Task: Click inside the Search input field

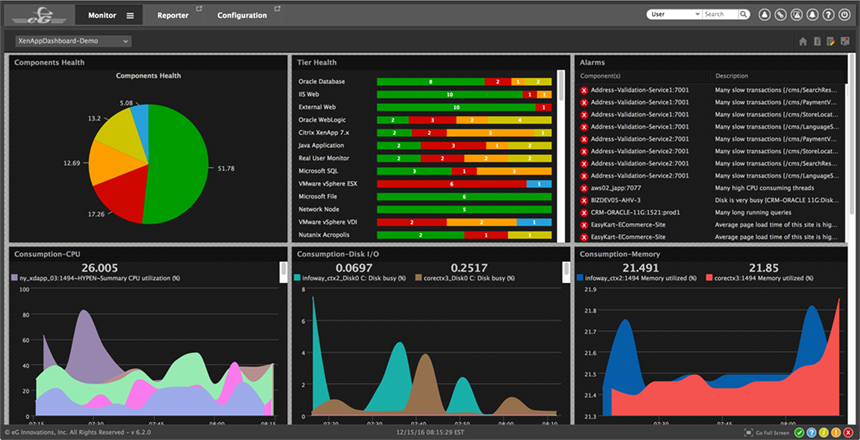Action: point(720,15)
